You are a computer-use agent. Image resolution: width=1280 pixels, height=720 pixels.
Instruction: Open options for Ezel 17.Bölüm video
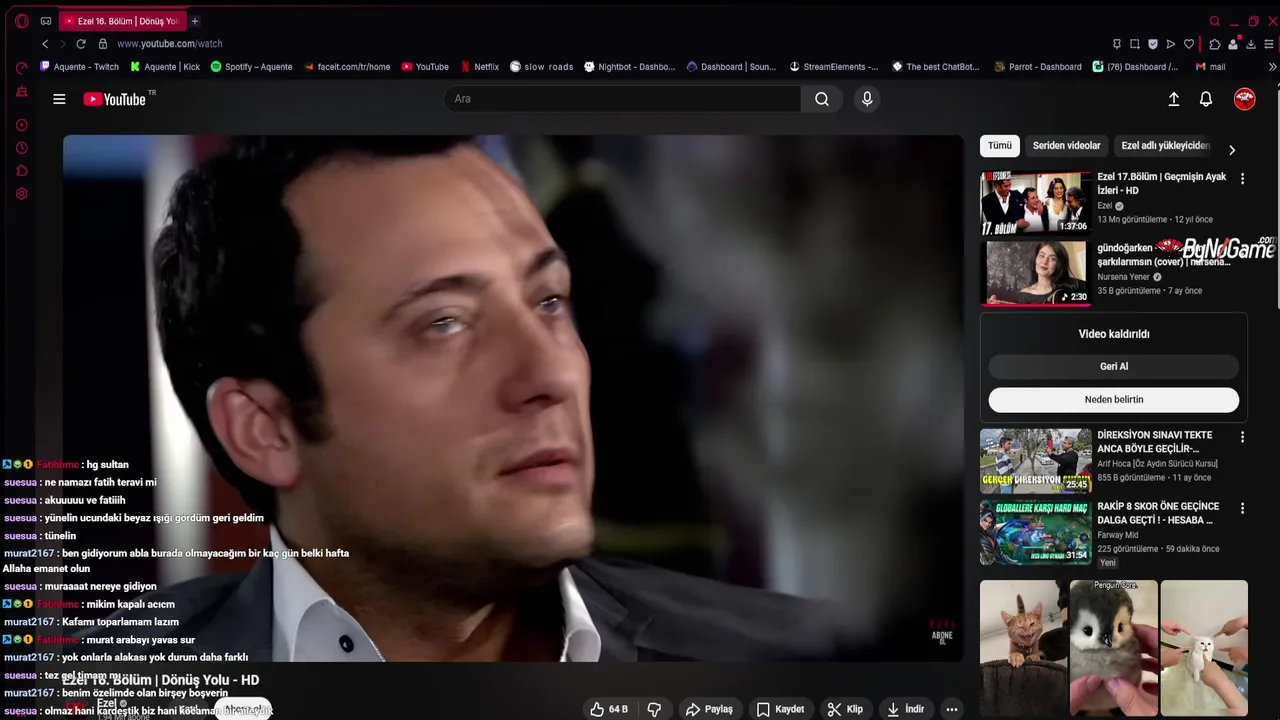point(1242,179)
